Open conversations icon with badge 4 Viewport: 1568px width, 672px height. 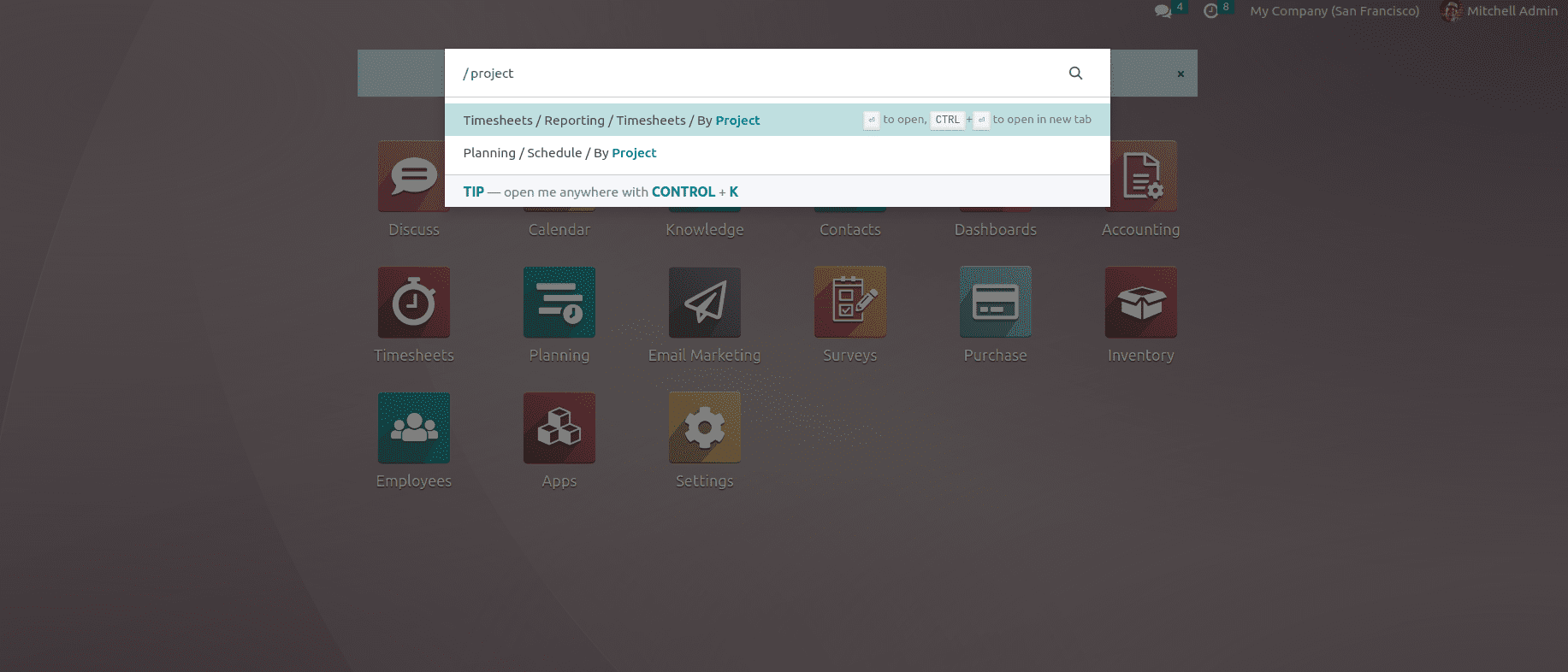(x=1163, y=11)
